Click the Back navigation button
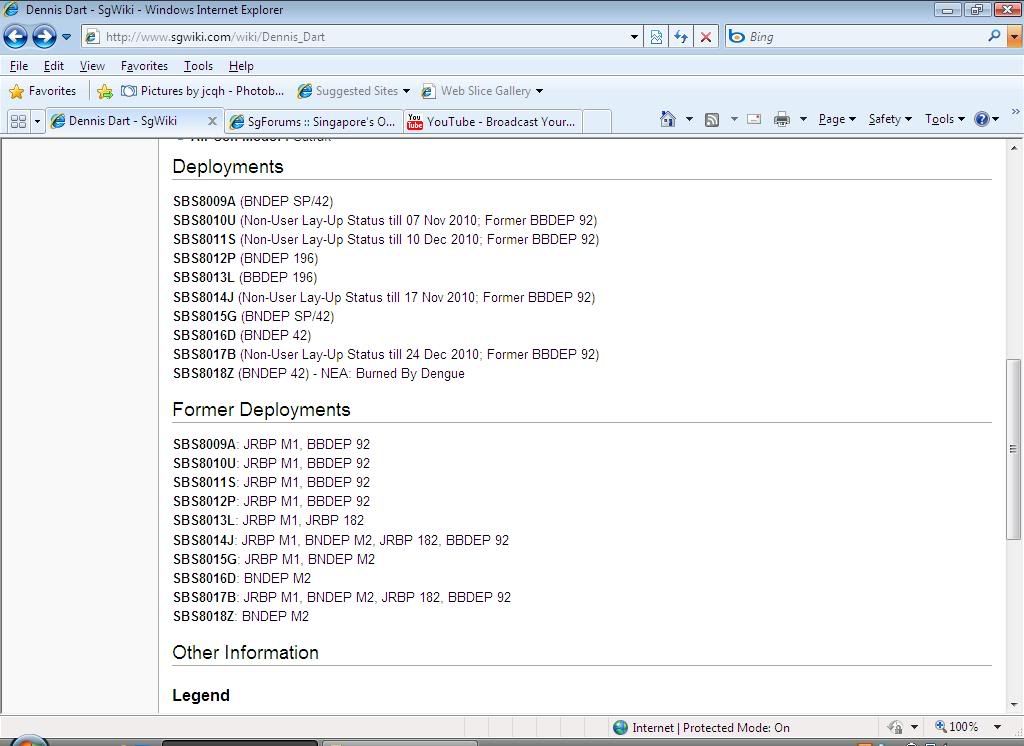Image resolution: width=1024 pixels, height=746 pixels. coord(16,37)
